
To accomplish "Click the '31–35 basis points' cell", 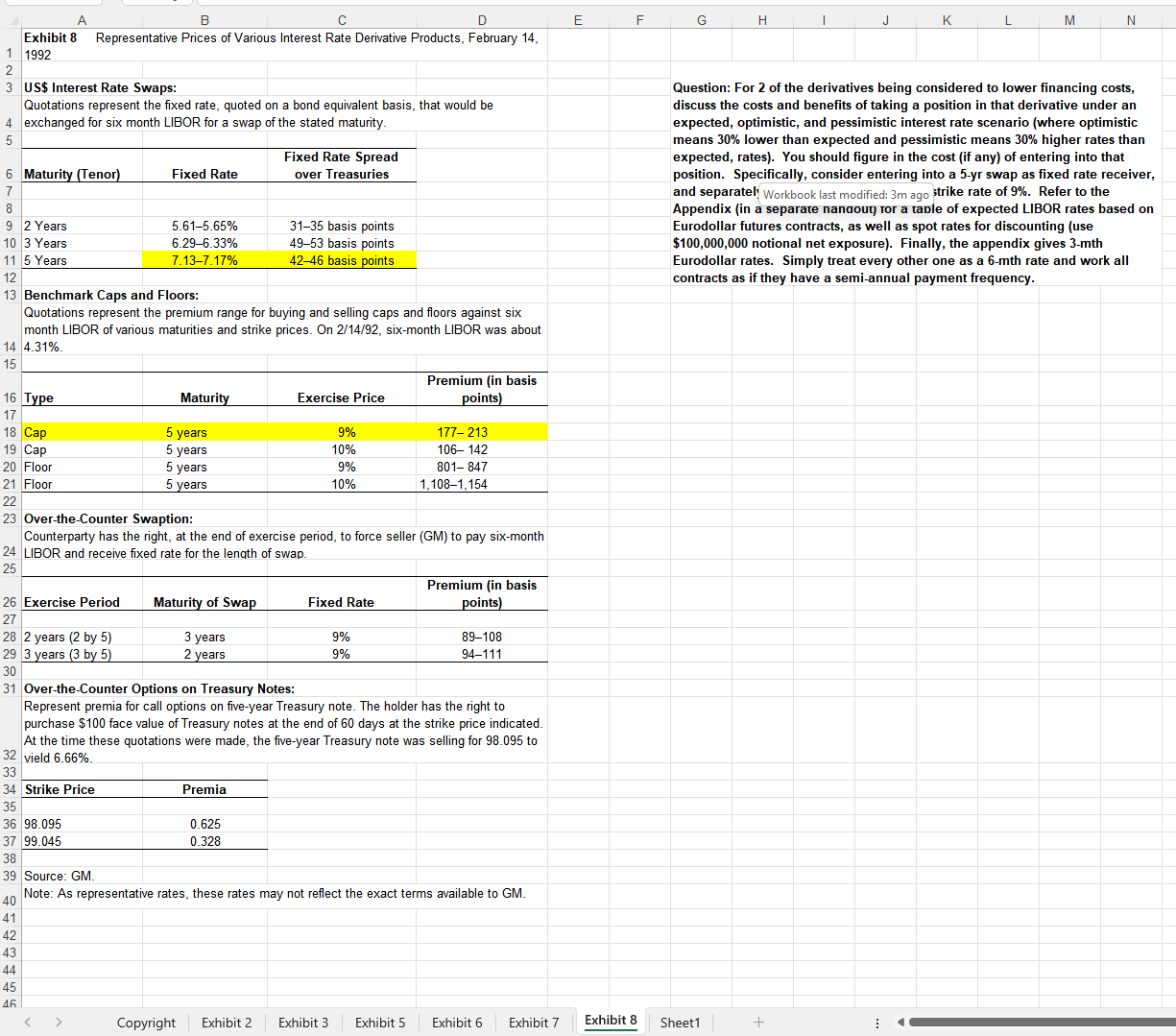I will (342, 226).
